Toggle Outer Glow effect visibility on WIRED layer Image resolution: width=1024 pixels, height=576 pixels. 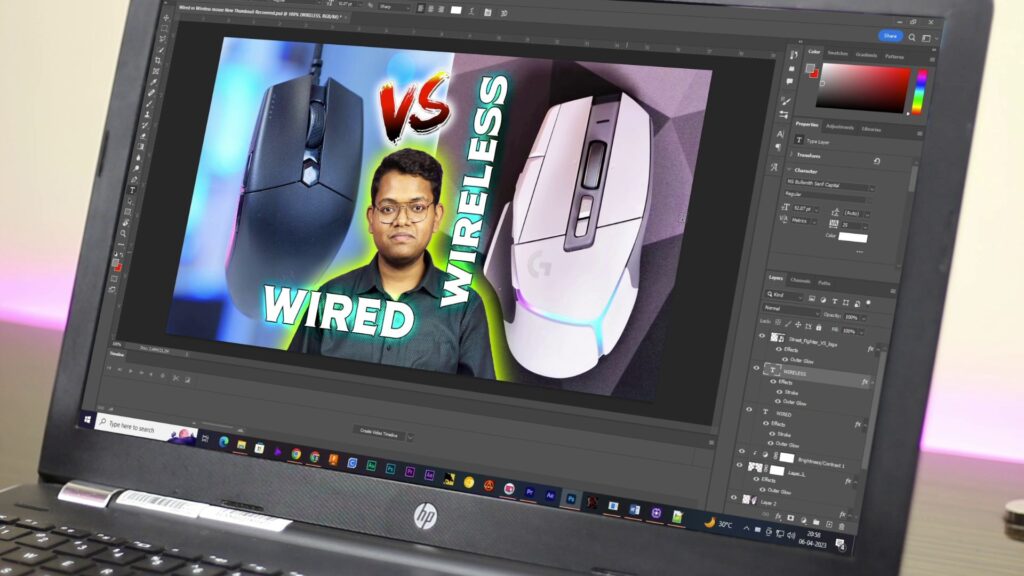point(769,443)
